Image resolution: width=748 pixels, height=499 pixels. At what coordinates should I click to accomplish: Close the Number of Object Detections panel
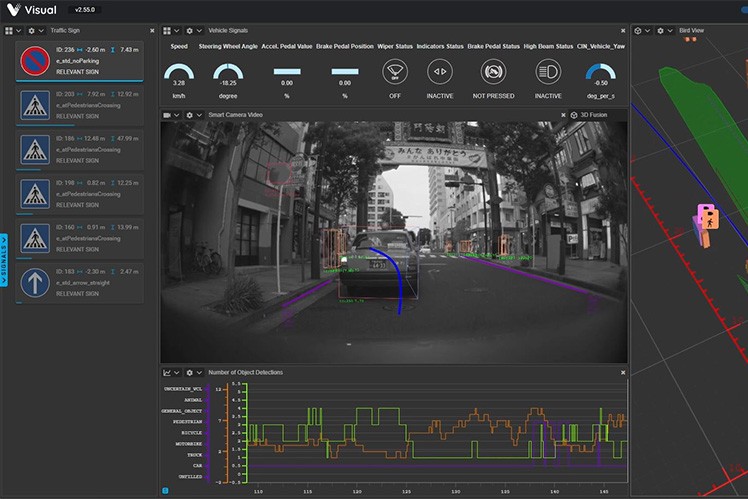coord(623,373)
